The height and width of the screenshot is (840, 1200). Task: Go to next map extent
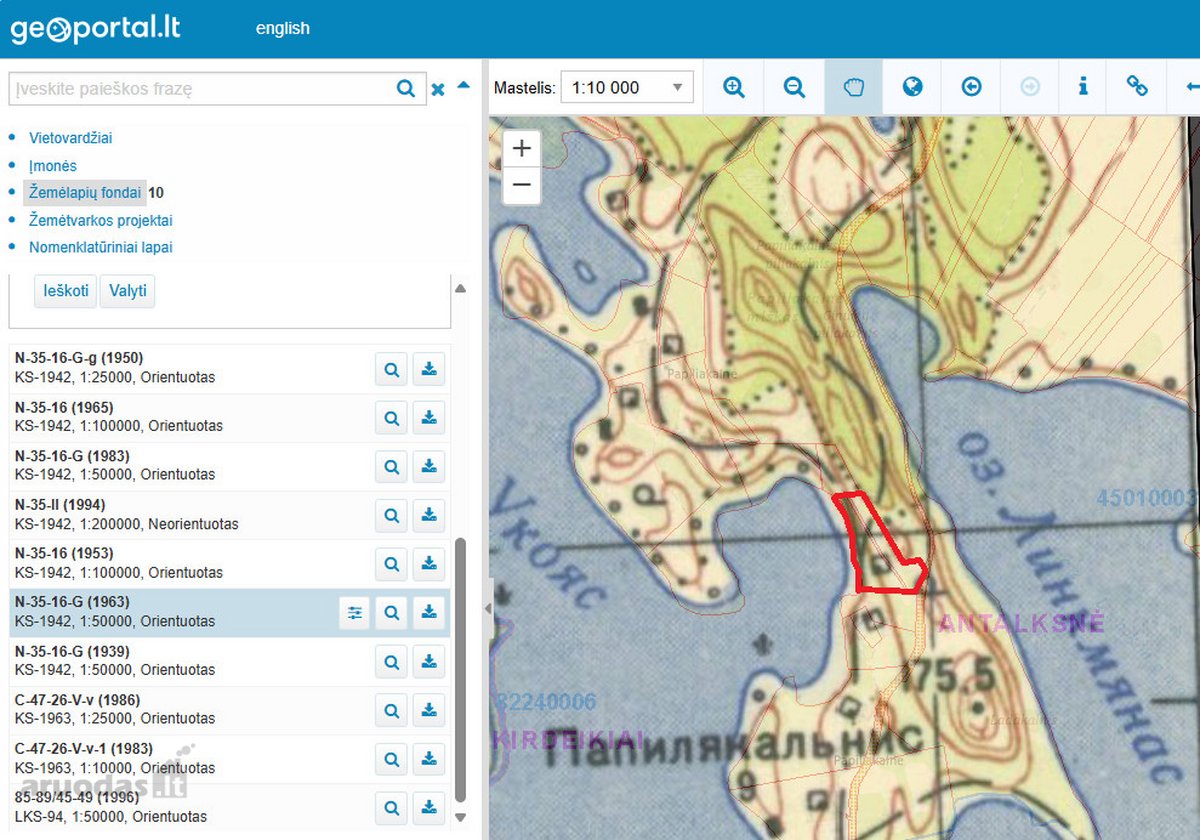(1030, 87)
